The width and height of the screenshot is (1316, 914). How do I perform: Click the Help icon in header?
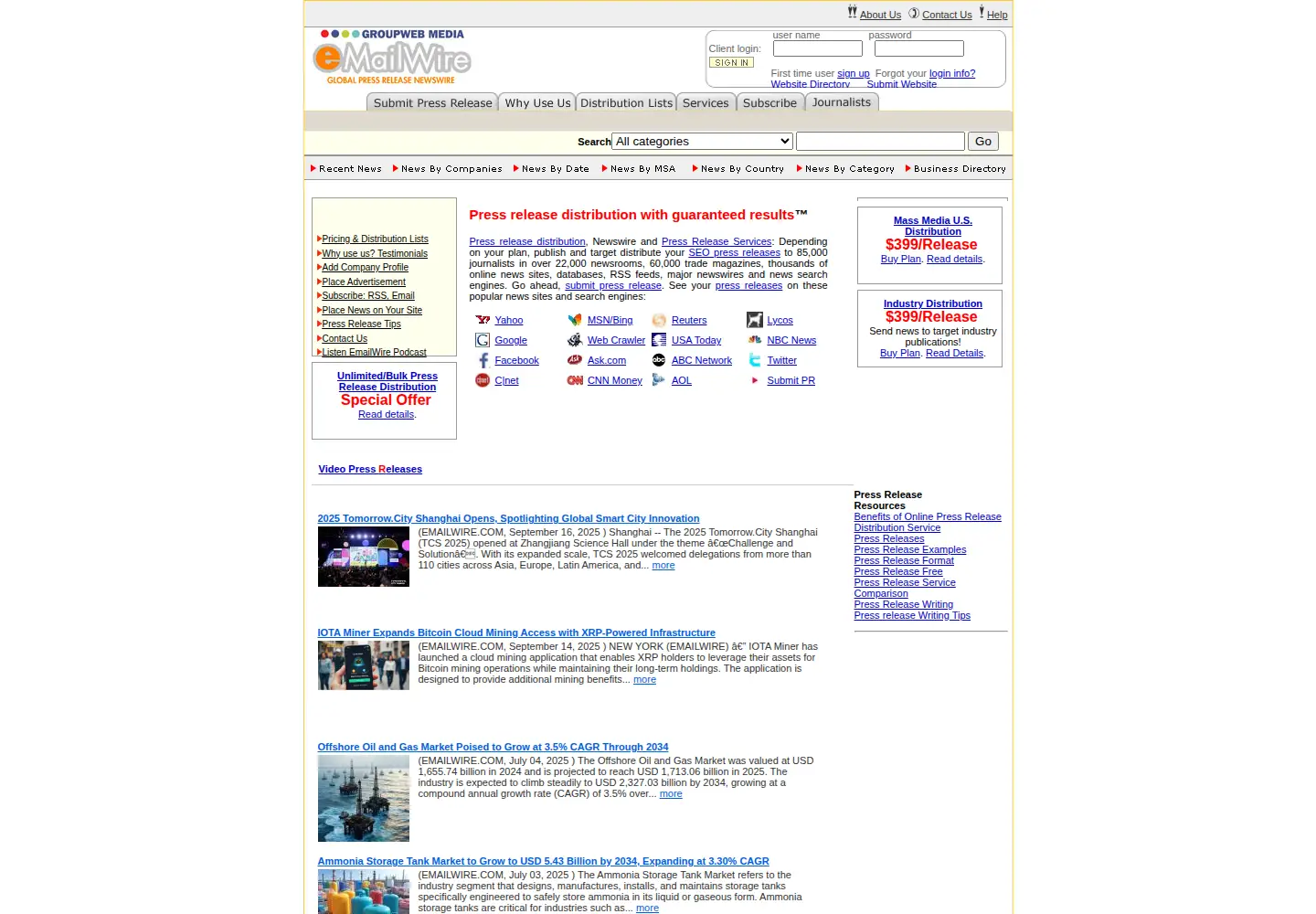pyautogui.click(x=982, y=12)
